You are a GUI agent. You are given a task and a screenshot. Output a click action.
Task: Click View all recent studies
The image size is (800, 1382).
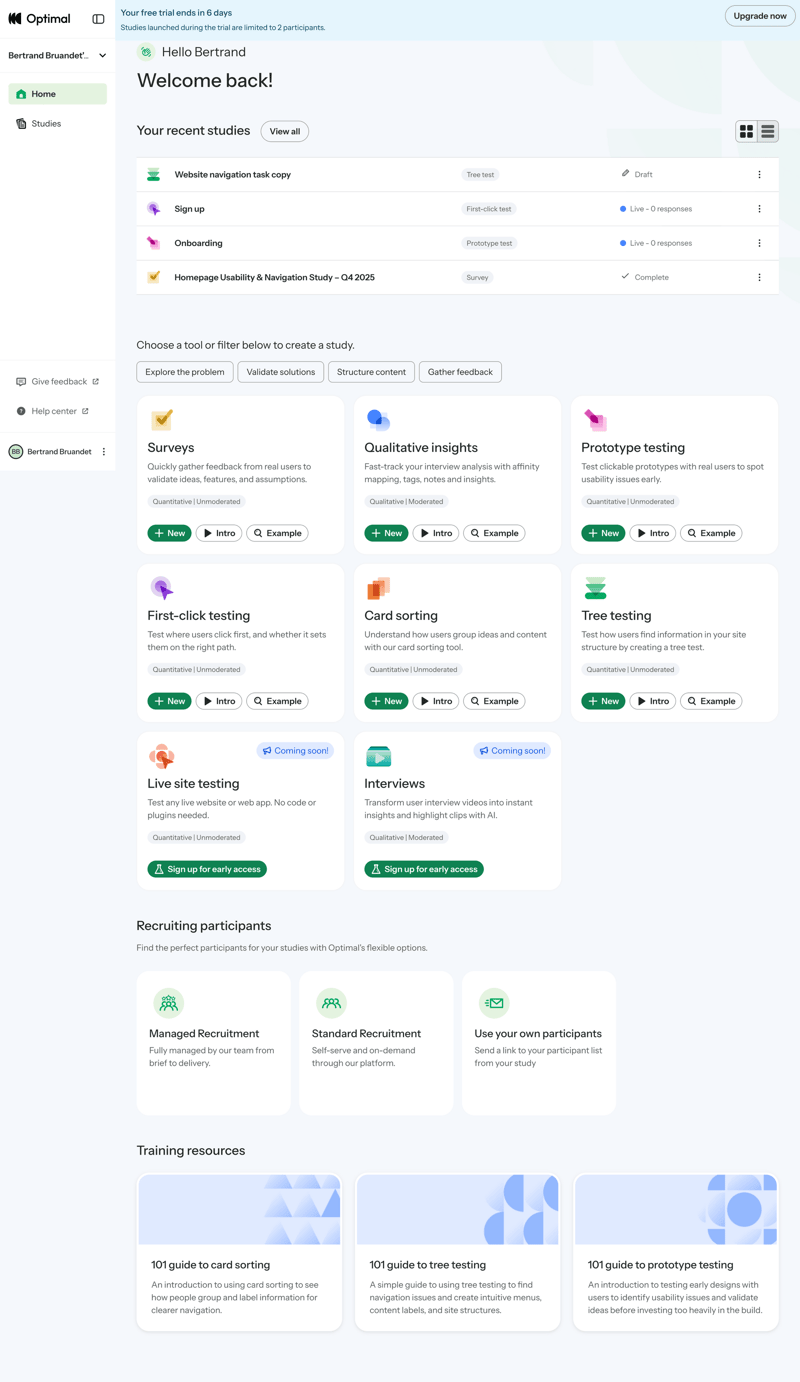[284, 131]
